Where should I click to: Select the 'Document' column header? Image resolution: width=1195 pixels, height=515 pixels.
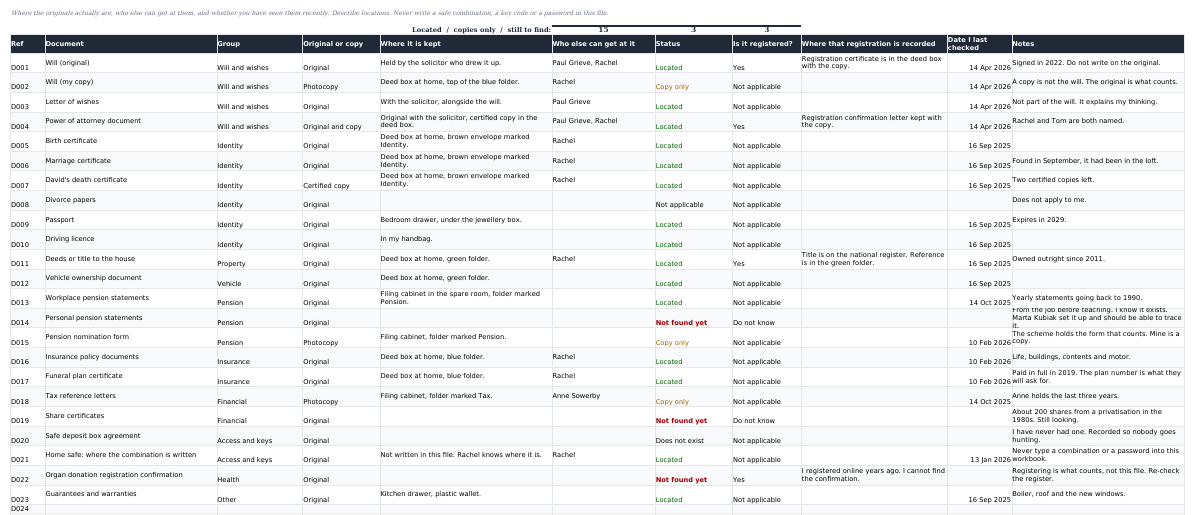tap(131, 44)
